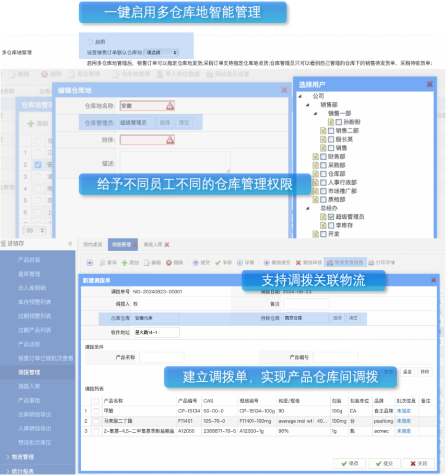Click the red 删除 delete icon in transfer toolbar
The height and width of the screenshot is (476, 448).
[169, 263]
